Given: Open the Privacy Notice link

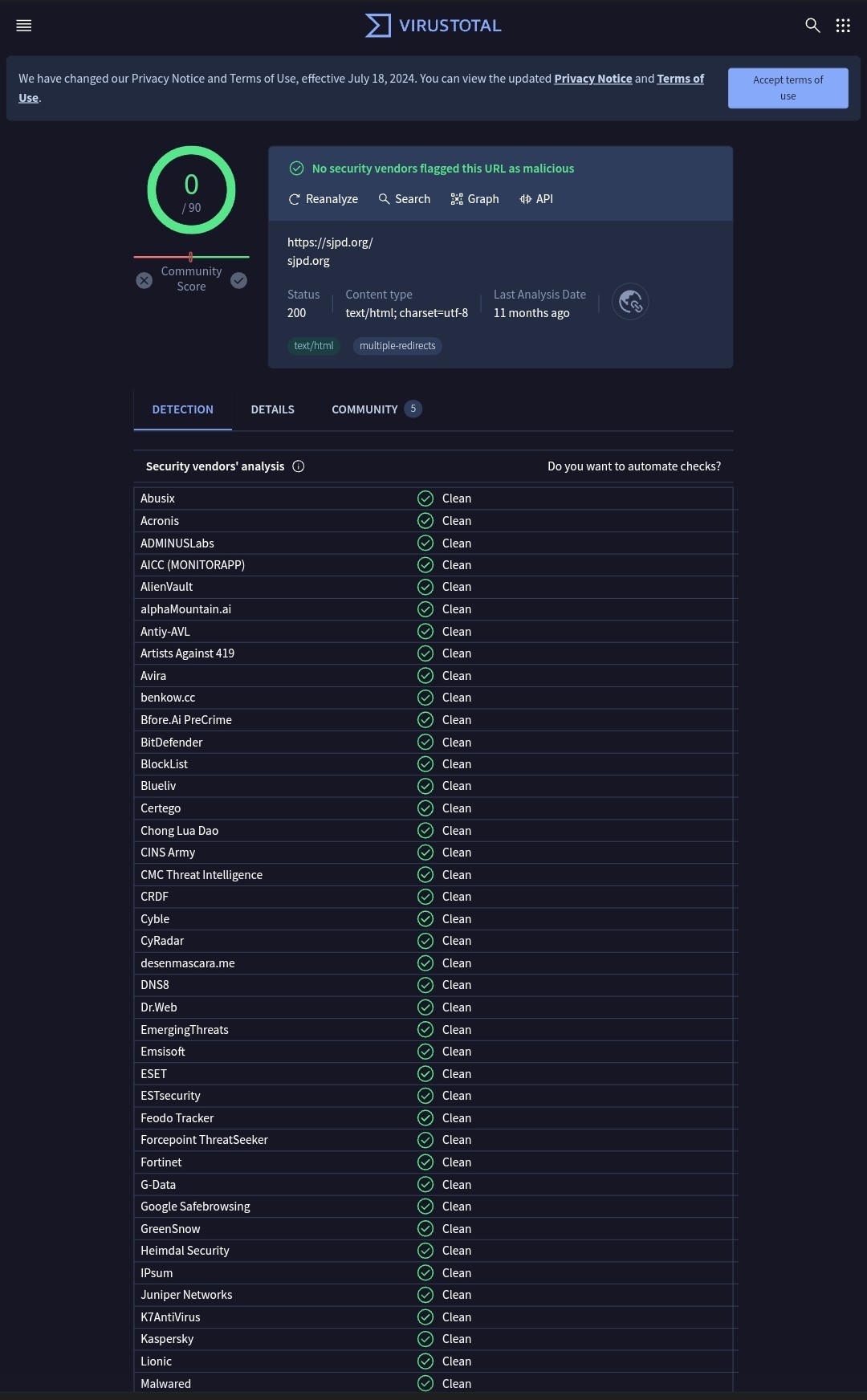Looking at the screenshot, I should 593,79.
